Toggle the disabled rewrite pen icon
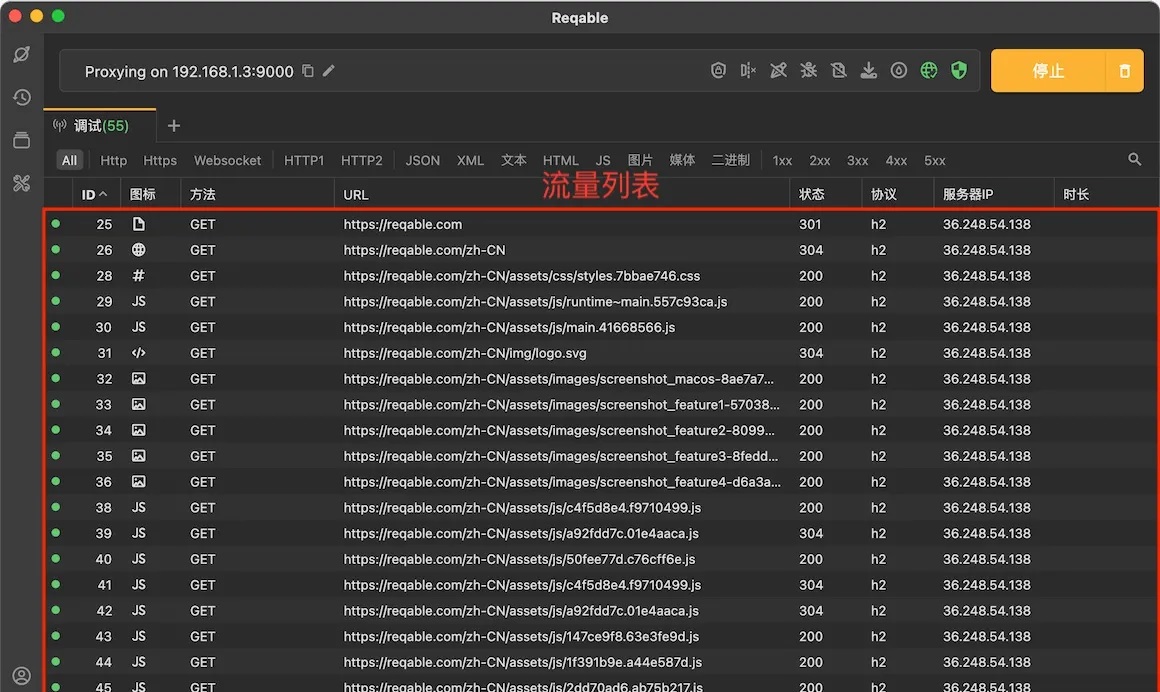1160x692 pixels. (x=778, y=70)
